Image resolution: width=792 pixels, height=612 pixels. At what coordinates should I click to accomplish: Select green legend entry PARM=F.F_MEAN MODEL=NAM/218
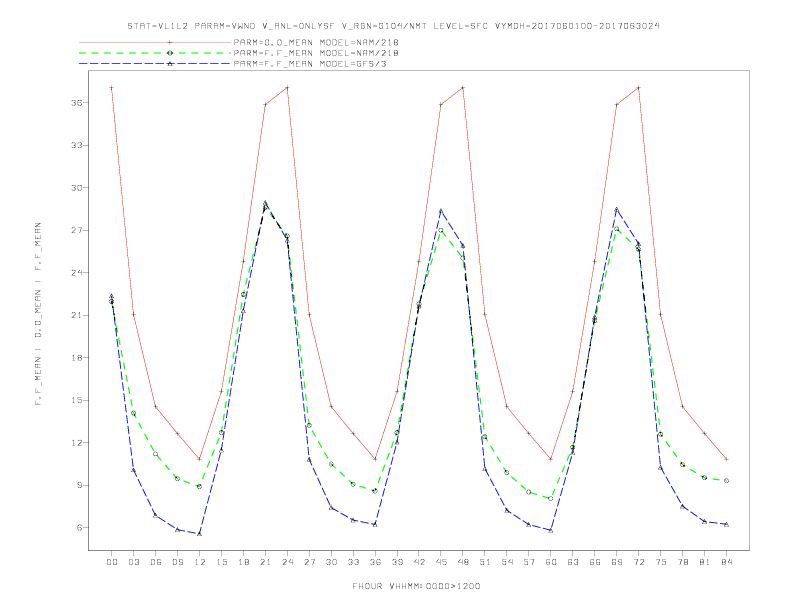pyautogui.click(x=316, y=53)
